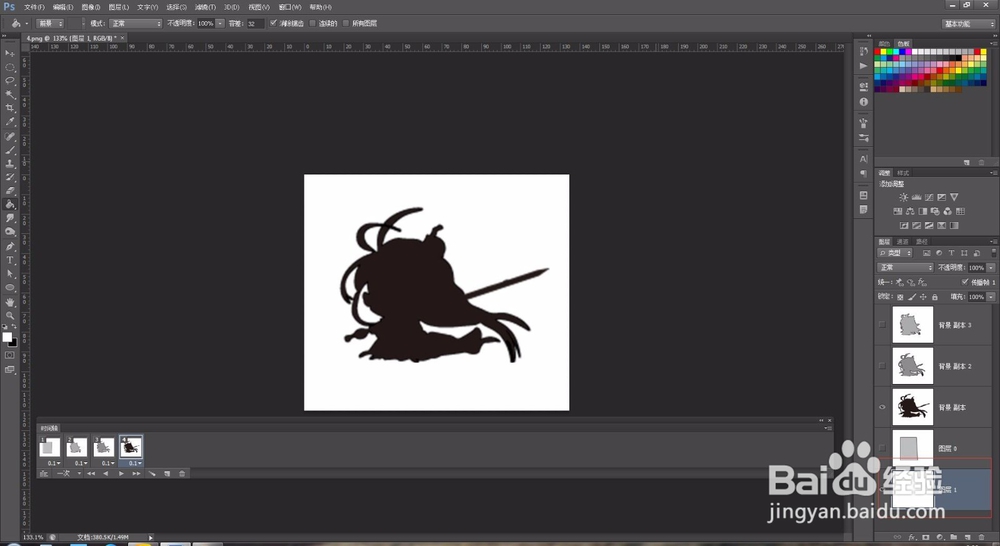1000x546 pixels.
Task: Open the options bar opacity slider dropdown
Action: [x=220, y=23]
